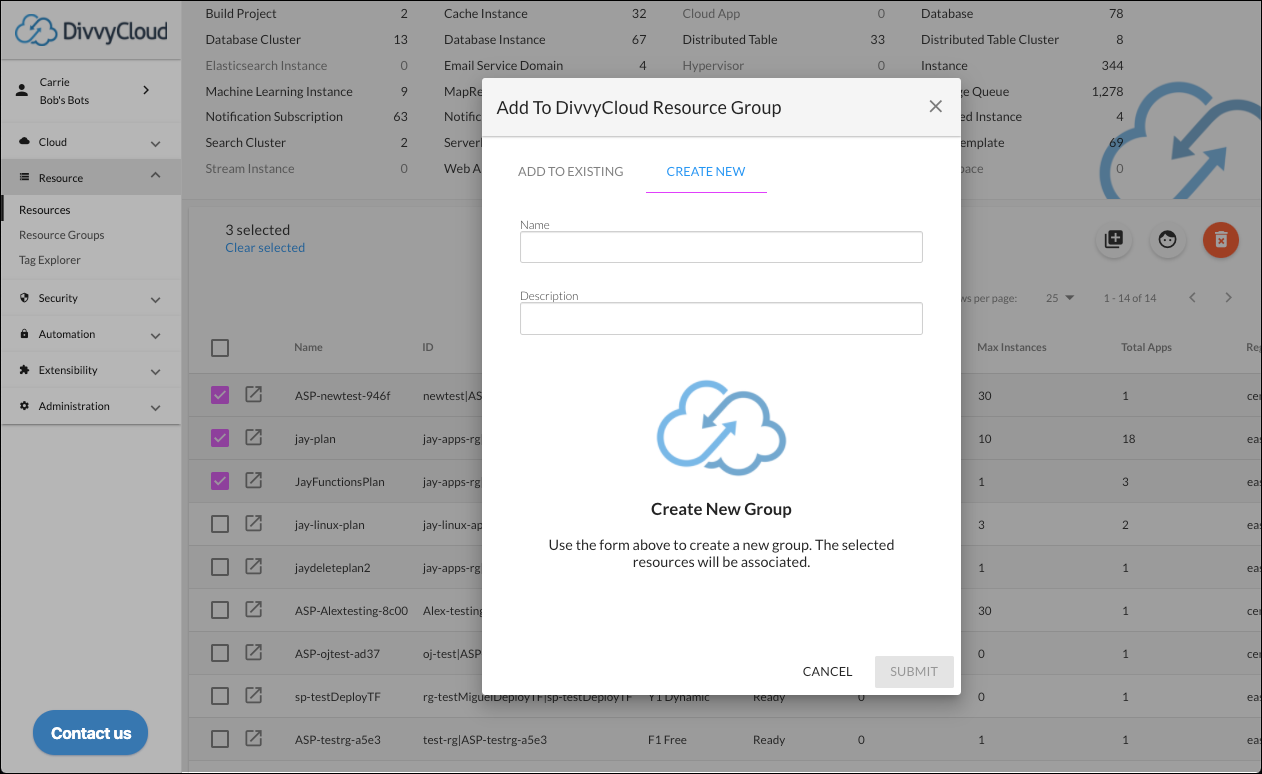
Task: Click the Security shield icon
Action: click(25, 298)
